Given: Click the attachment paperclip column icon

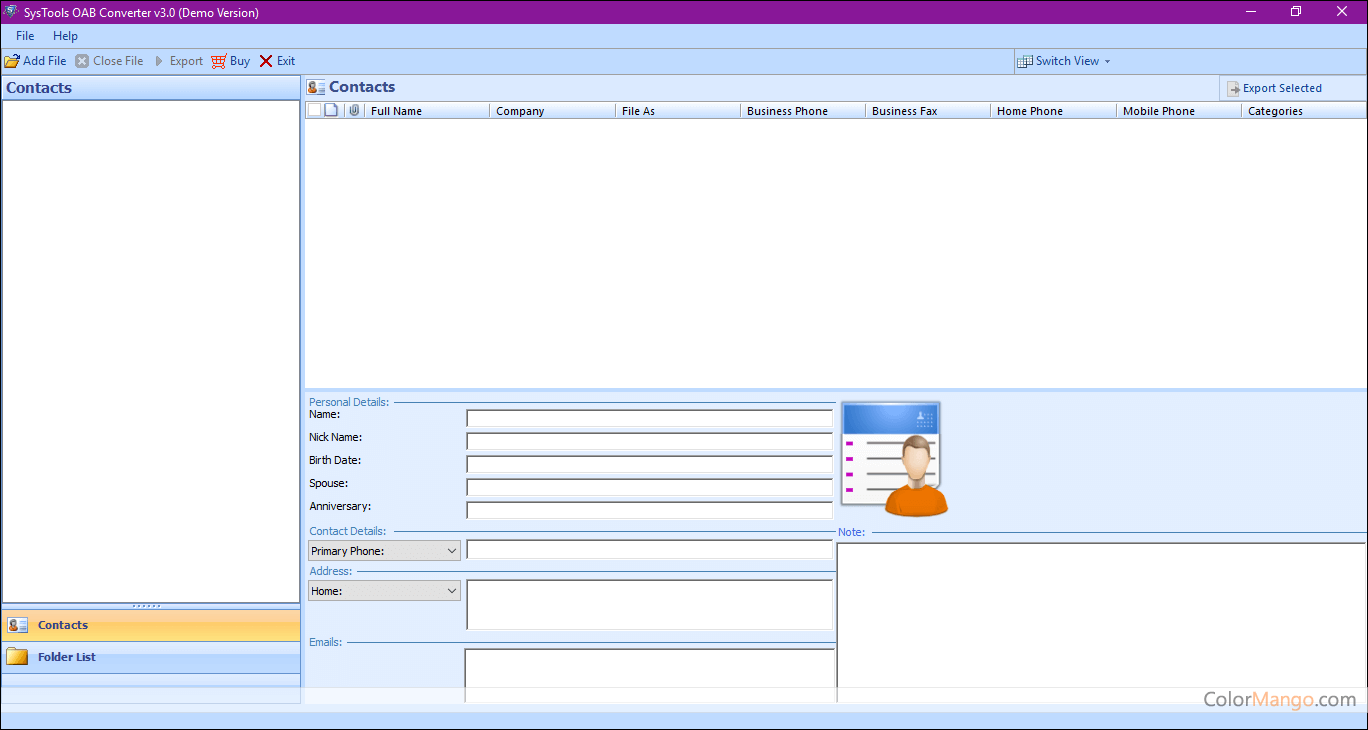Looking at the screenshot, I should click(354, 111).
